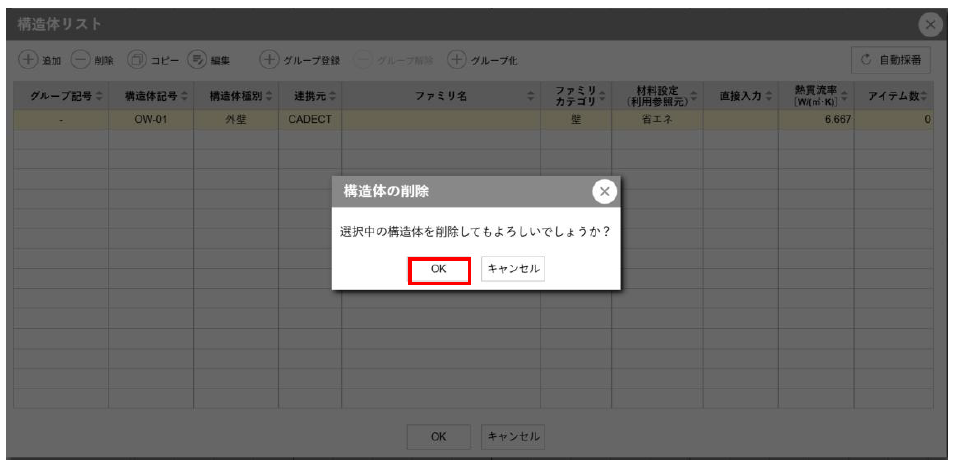The image size is (955, 466).
Task: Click the コピー (copy) icon
Action: point(138,60)
